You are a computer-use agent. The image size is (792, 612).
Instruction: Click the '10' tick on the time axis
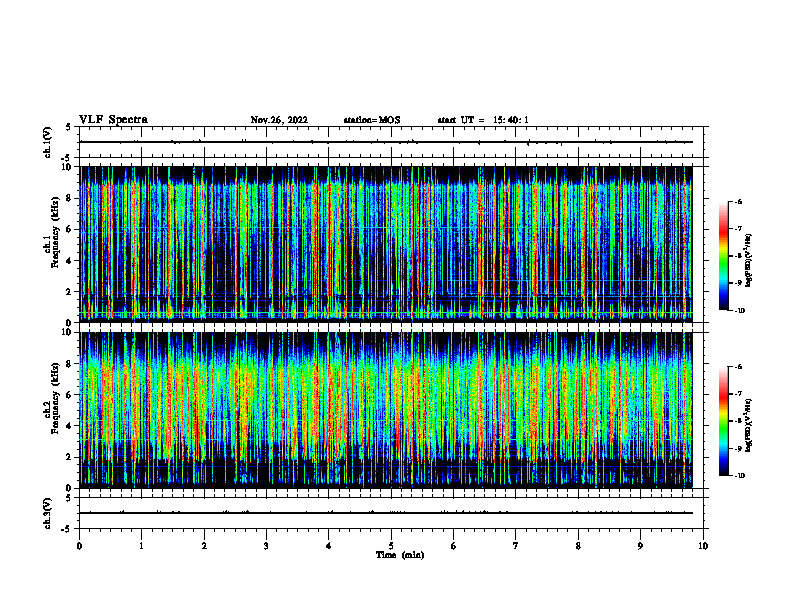point(703,546)
